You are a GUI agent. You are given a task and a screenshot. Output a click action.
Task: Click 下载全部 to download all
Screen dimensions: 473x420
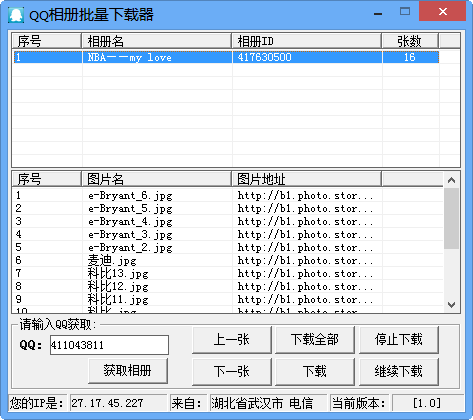pos(315,339)
